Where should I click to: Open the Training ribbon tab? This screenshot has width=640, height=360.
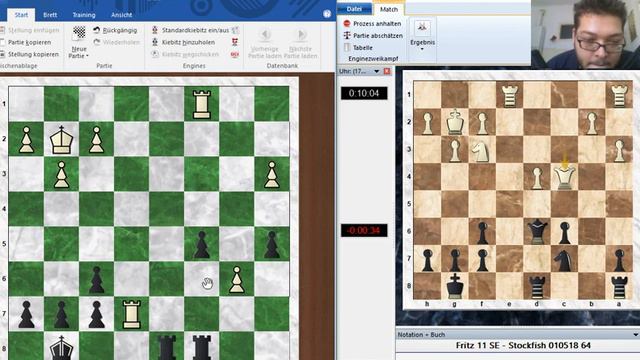(x=84, y=15)
